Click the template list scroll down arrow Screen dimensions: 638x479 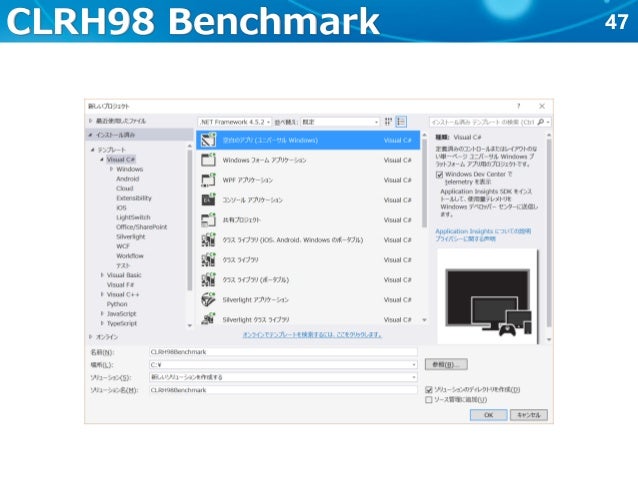point(424,320)
